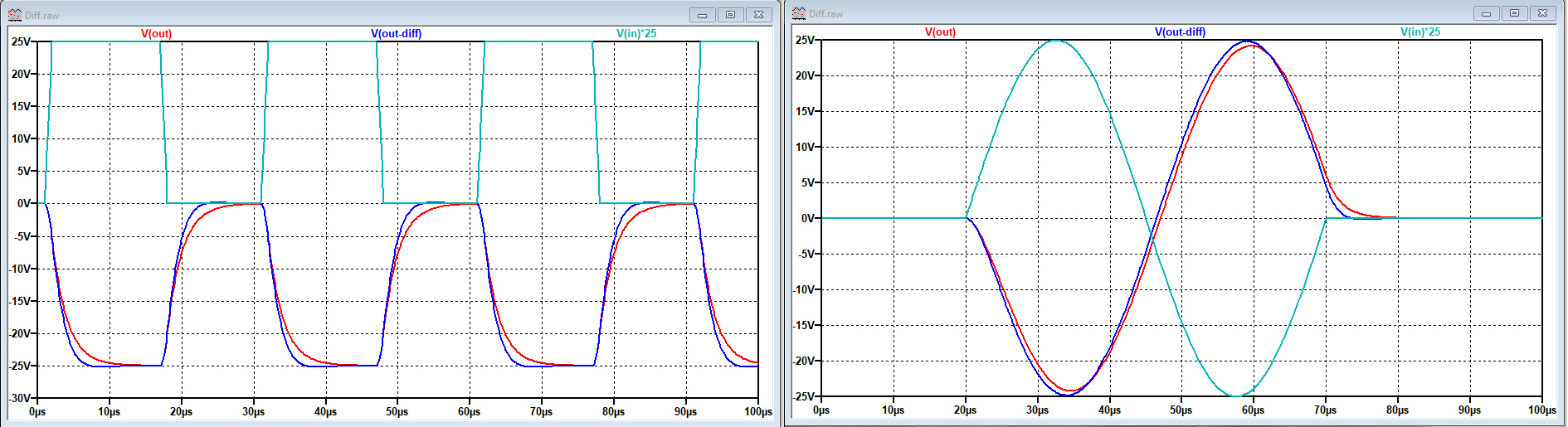1568x427 pixels.
Task: Select blue V(out-diff) trace label in right plot
Action: click(1180, 32)
